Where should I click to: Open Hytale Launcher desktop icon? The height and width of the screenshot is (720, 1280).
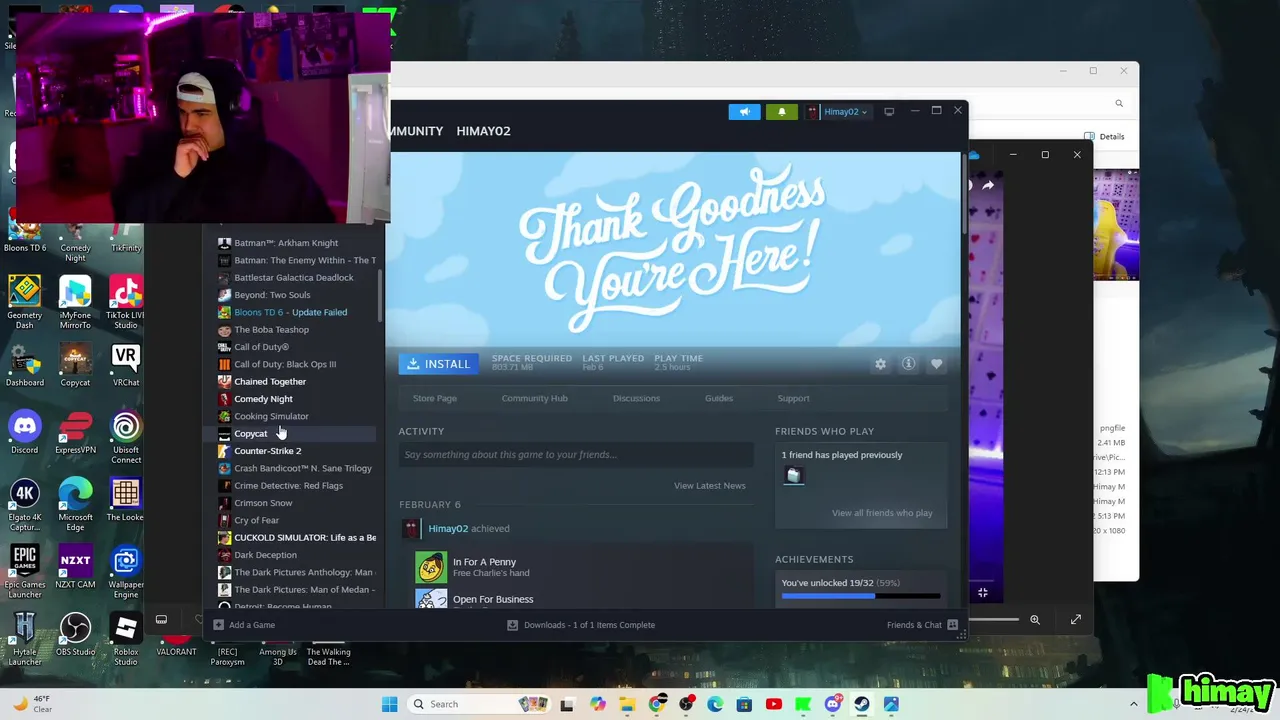point(25,639)
